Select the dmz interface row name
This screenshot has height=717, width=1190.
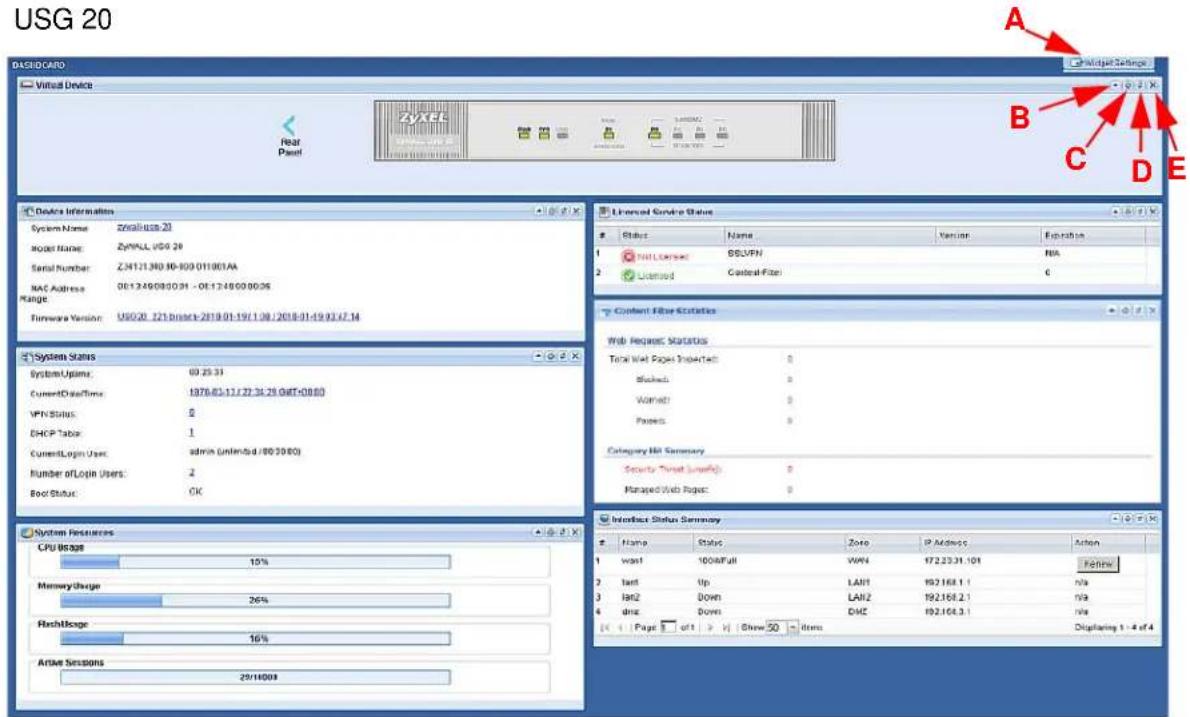(x=630, y=612)
